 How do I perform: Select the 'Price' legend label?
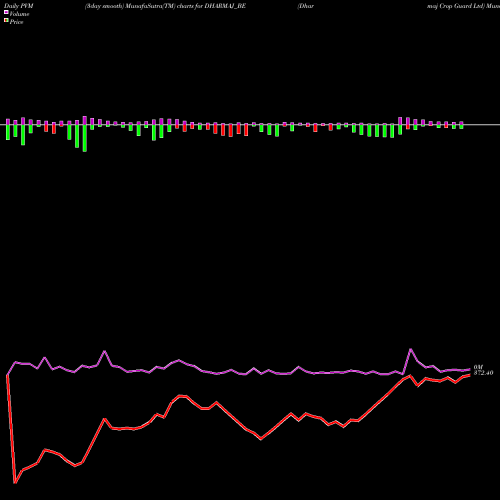coord(16,22)
